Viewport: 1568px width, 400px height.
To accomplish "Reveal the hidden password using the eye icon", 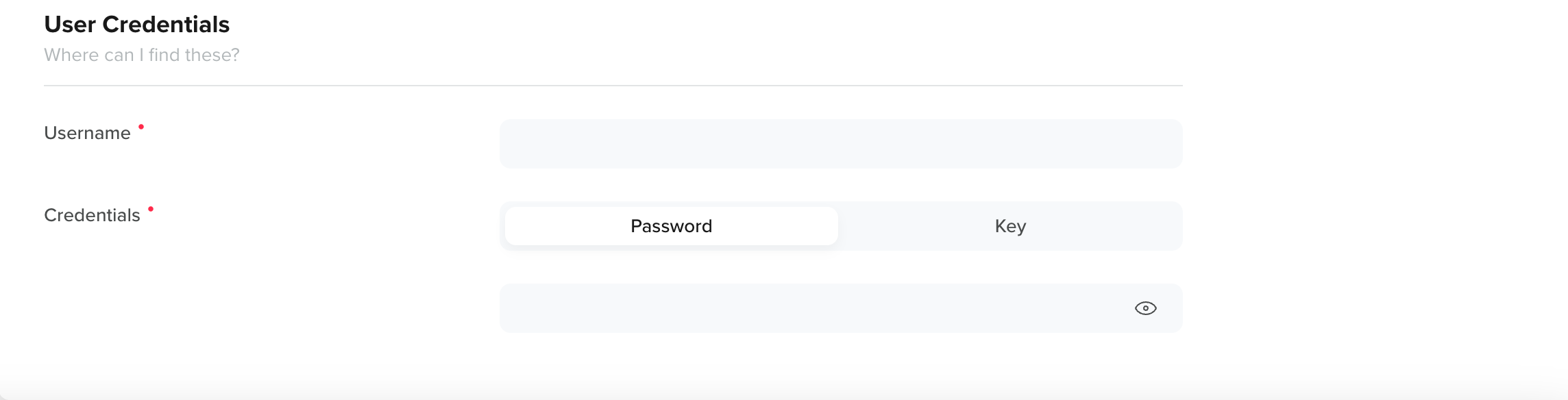I will point(1147,308).
